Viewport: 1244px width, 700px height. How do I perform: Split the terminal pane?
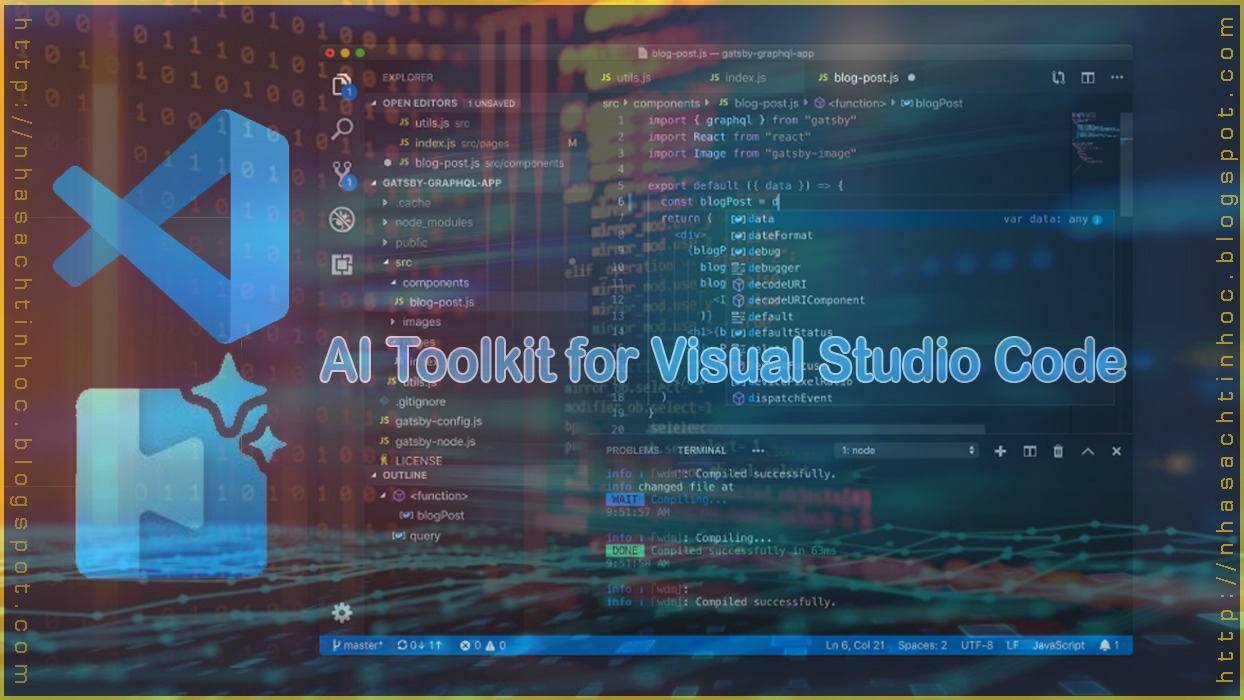pyautogui.click(x=1029, y=451)
